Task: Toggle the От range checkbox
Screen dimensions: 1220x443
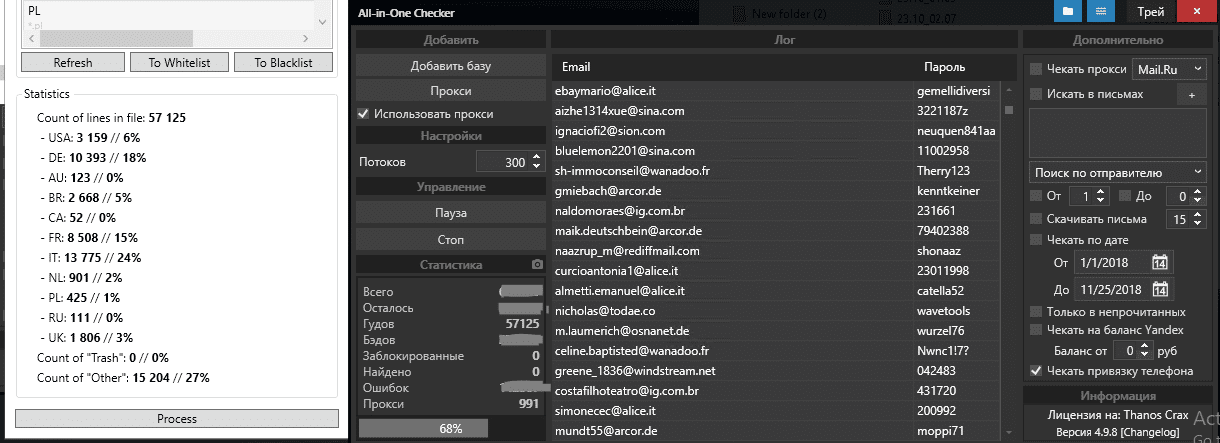Action: tap(1036, 196)
